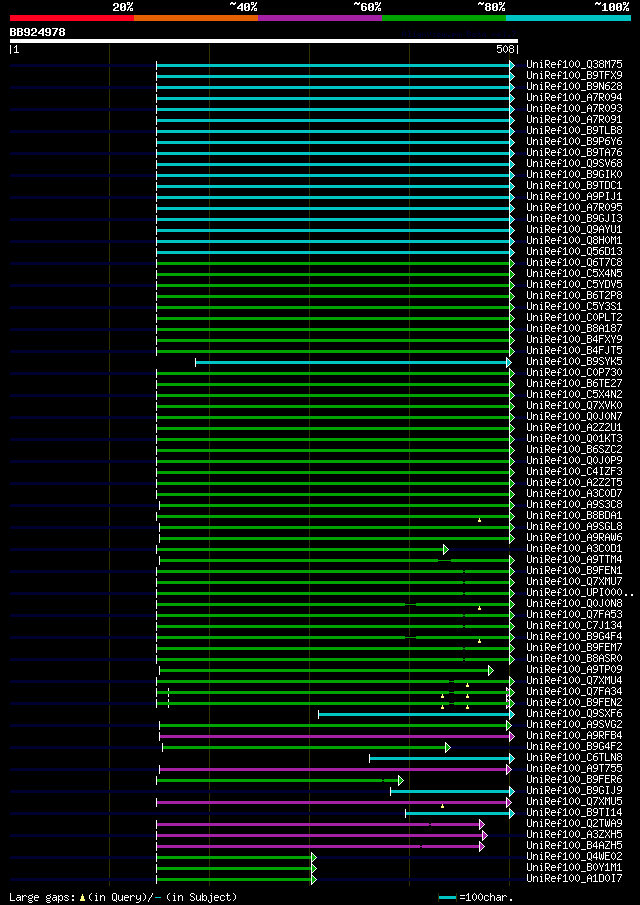Screen dimensions: 640x905
Task: Choose hit UniRef100_Q7XMU7
Action: pyautogui.click(x=574, y=582)
